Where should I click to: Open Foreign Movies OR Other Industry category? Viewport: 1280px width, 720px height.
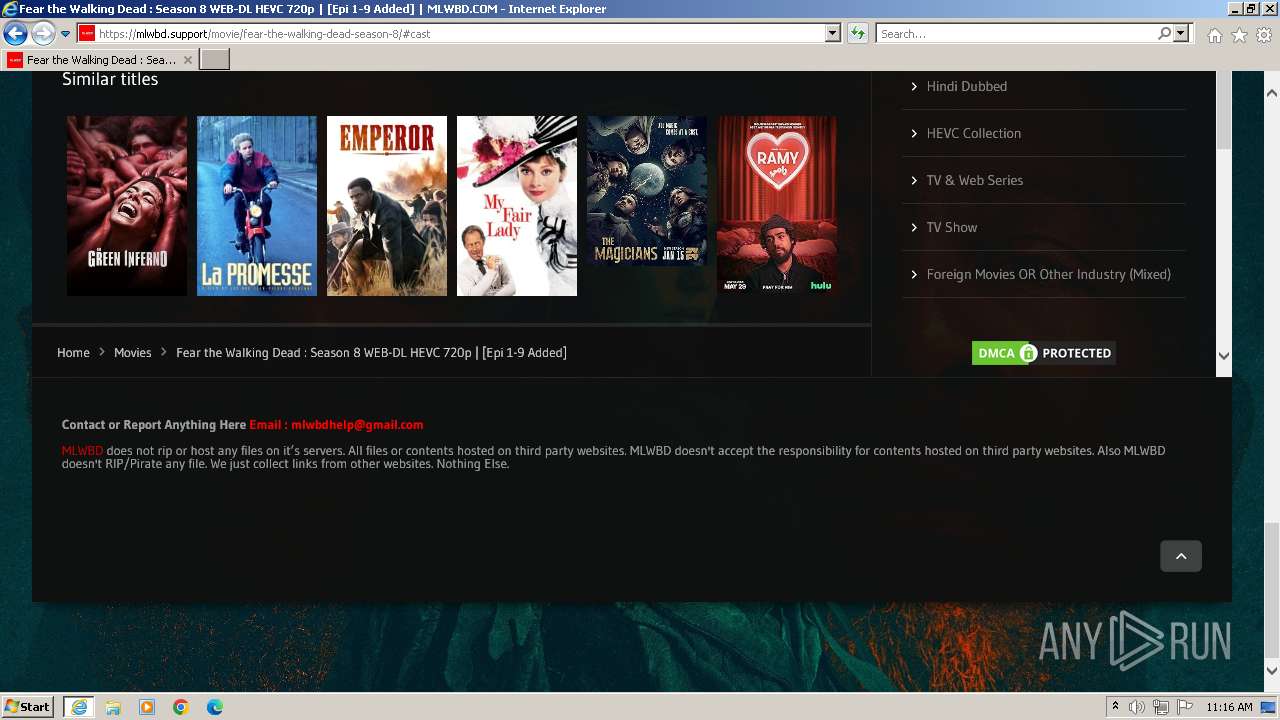[x=1048, y=274]
